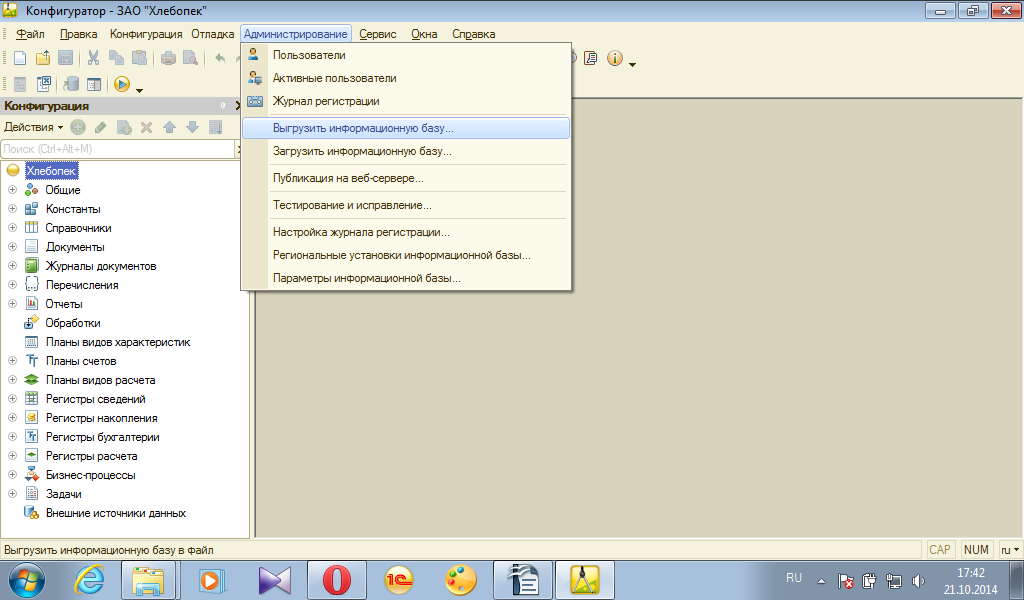
Task: Expand the Бизнес-процессы tree node
Action: (x=12, y=475)
